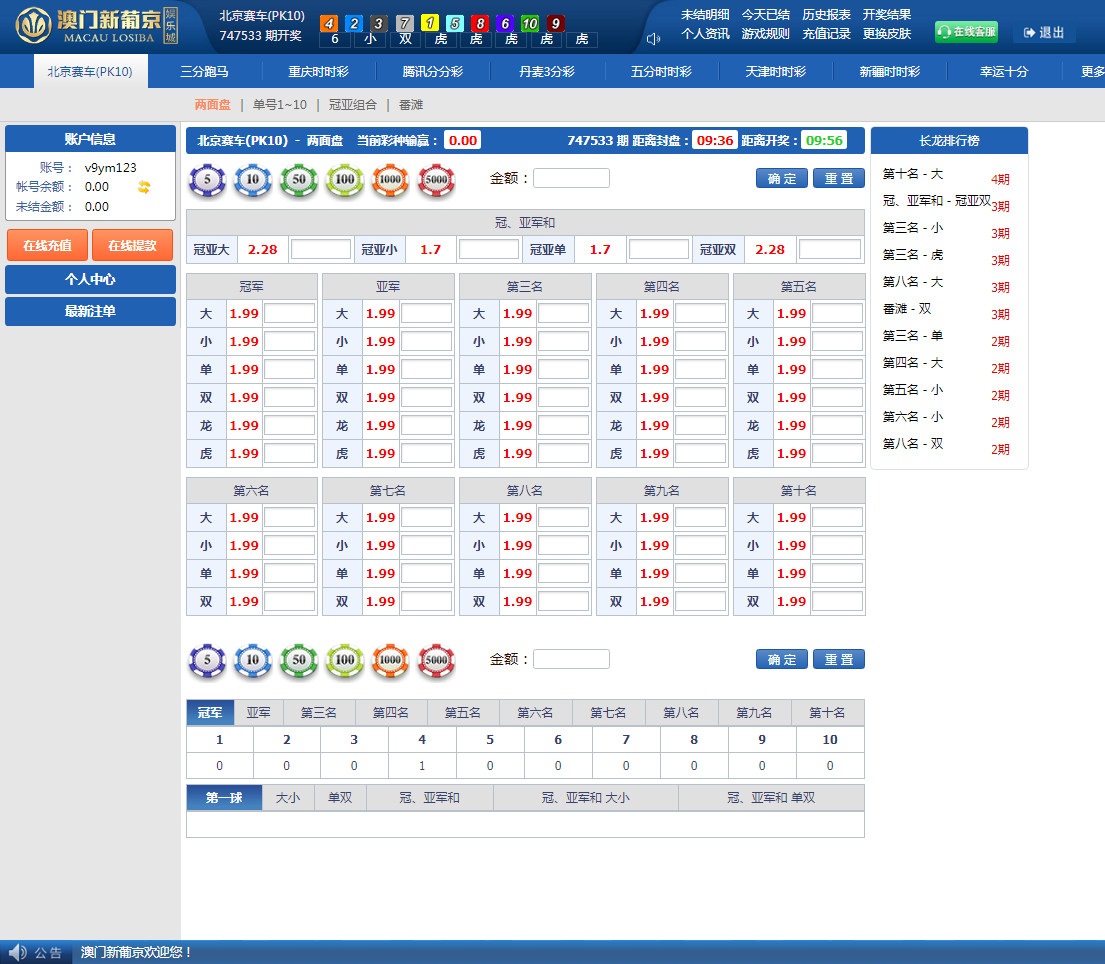This screenshot has height=964, width=1105.
Task: Click the top 金额 input field
Action: click(x=571, y=178)
